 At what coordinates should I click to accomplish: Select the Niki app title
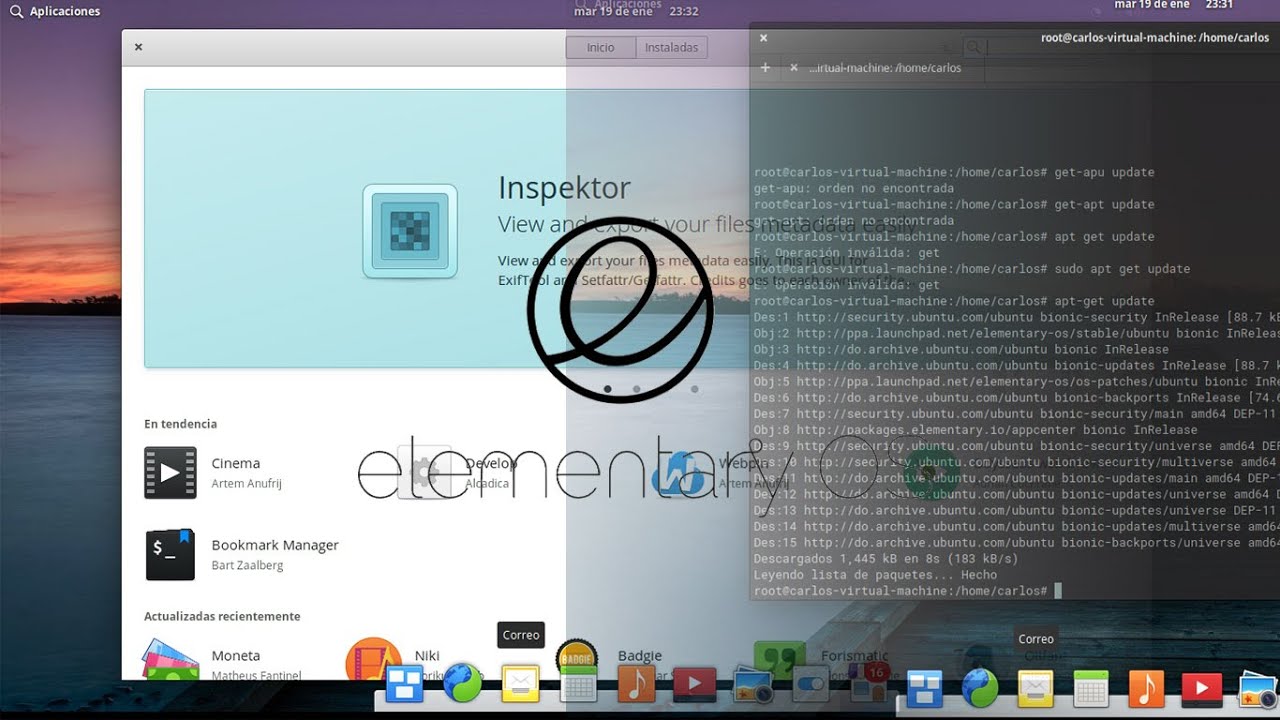427,656
